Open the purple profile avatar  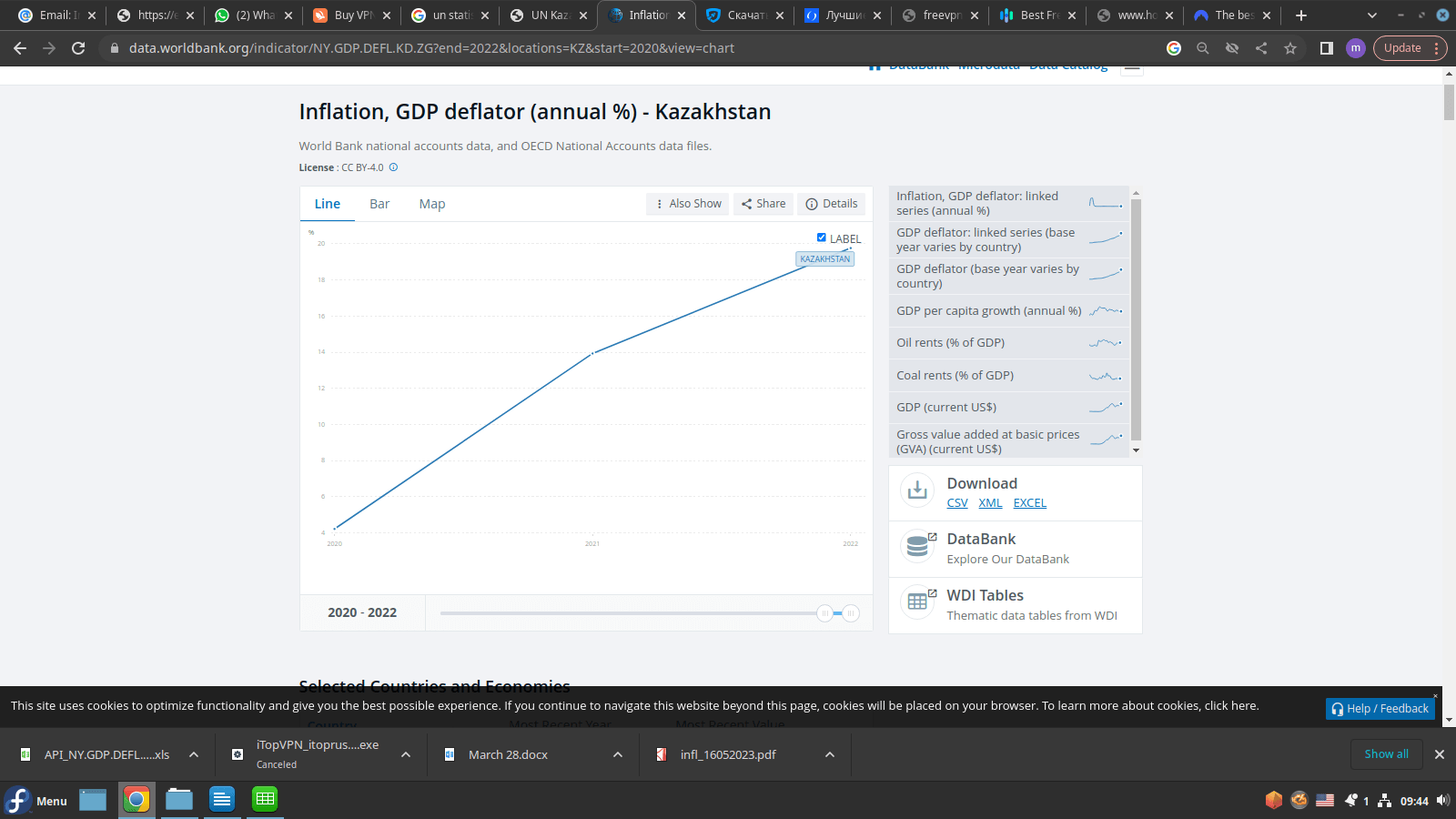(1356, 48)
